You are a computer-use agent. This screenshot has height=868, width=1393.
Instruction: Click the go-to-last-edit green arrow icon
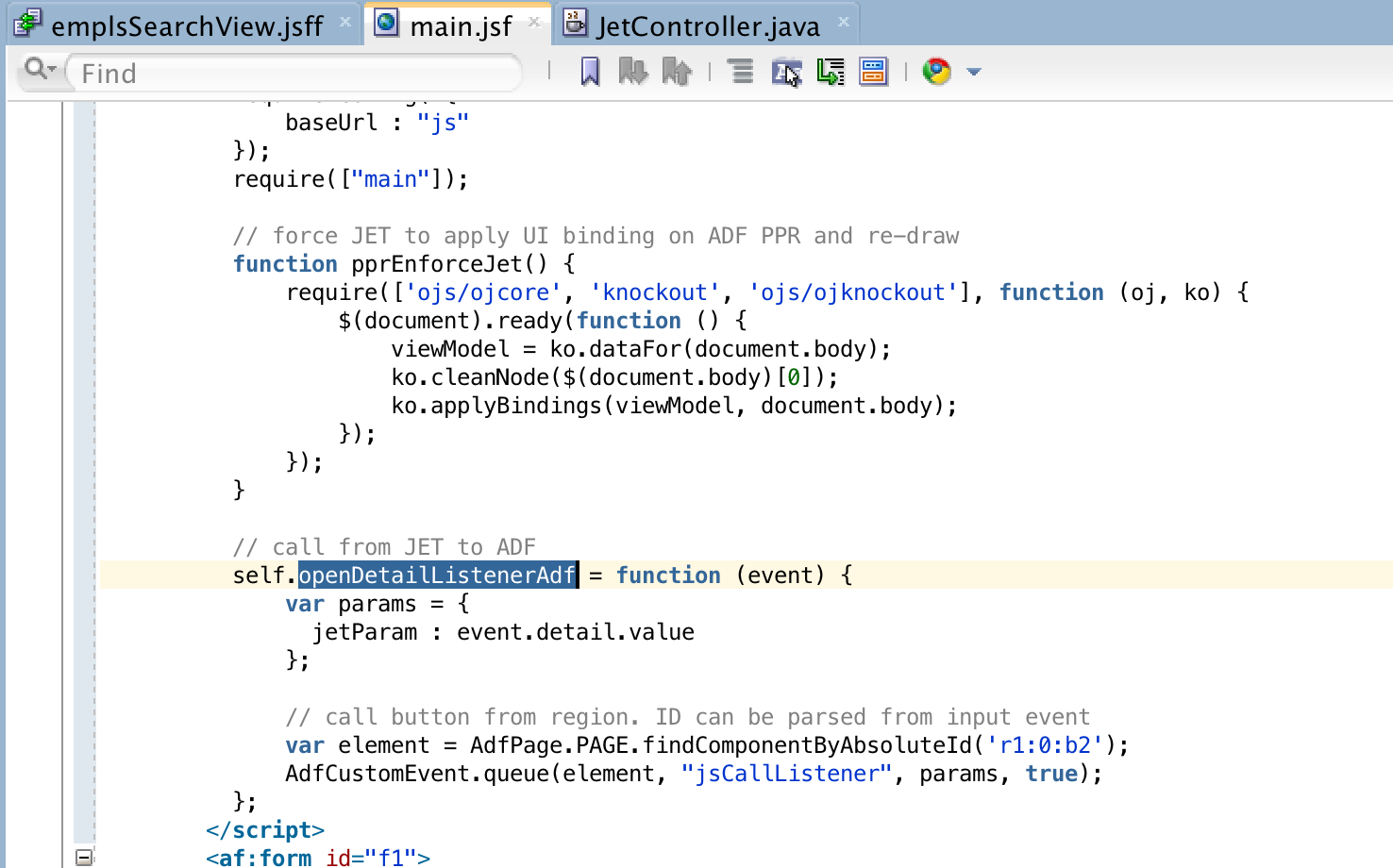831,71
